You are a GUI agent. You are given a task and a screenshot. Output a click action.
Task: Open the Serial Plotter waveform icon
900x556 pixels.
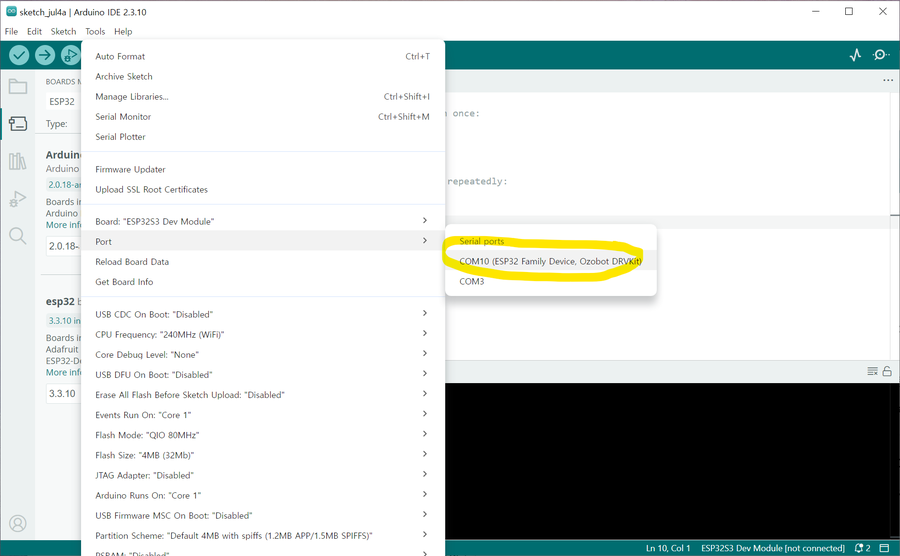[855, 55]
